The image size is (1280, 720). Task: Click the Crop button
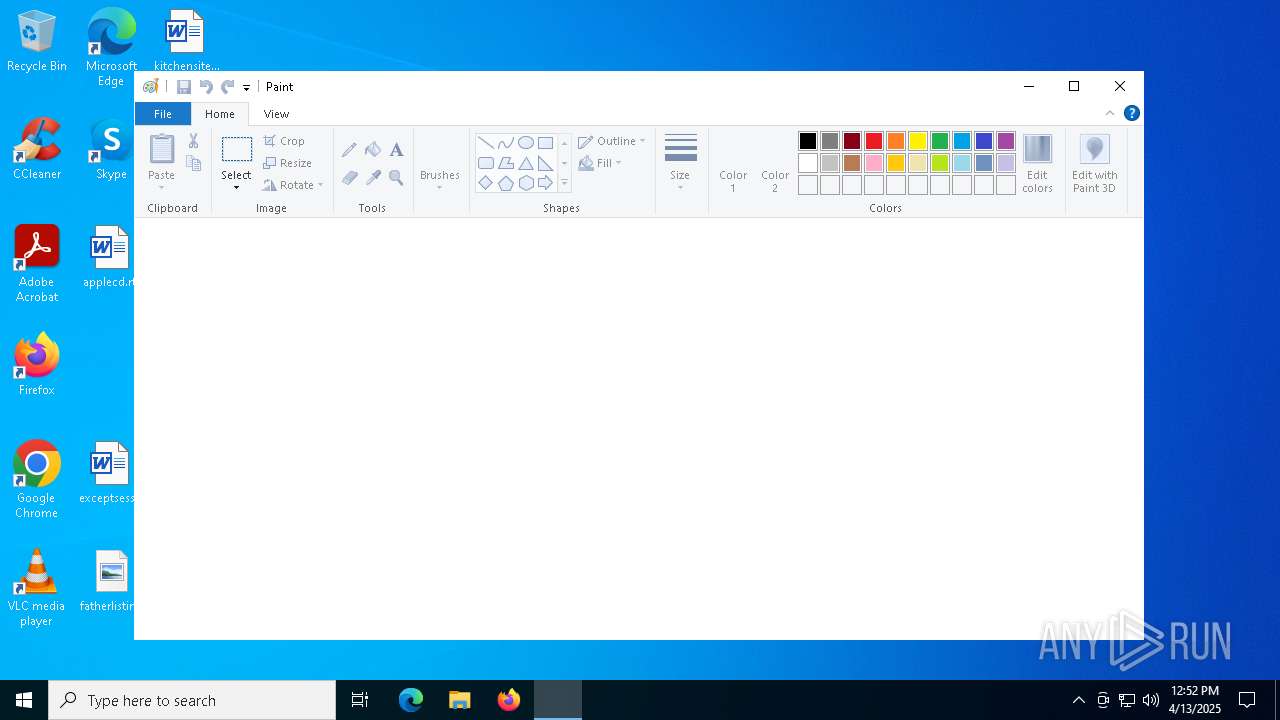click(284, 141)
